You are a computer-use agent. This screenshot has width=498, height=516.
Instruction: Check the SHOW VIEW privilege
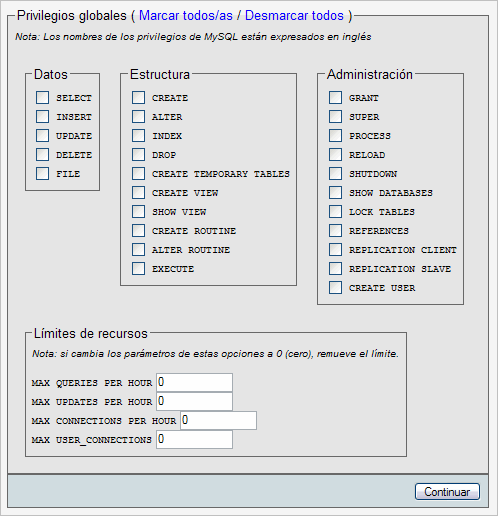(x=138, y=212)
